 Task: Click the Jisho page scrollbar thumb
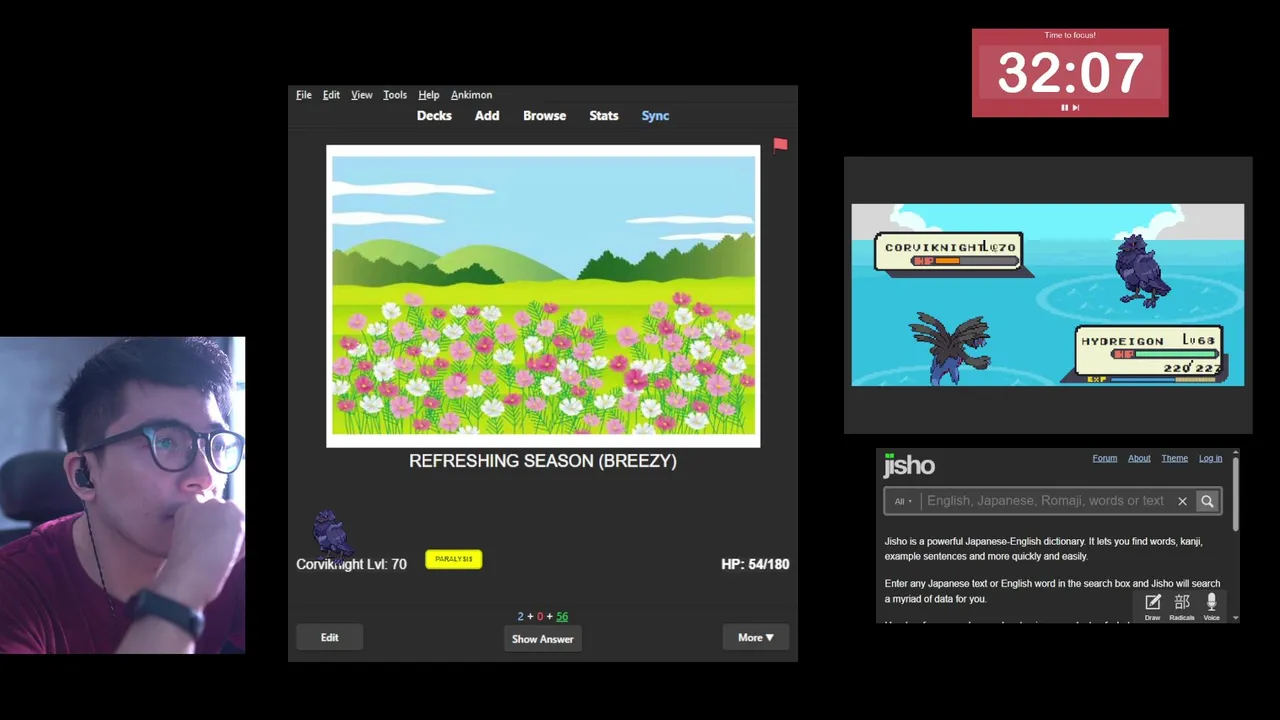coord(1236,496)
